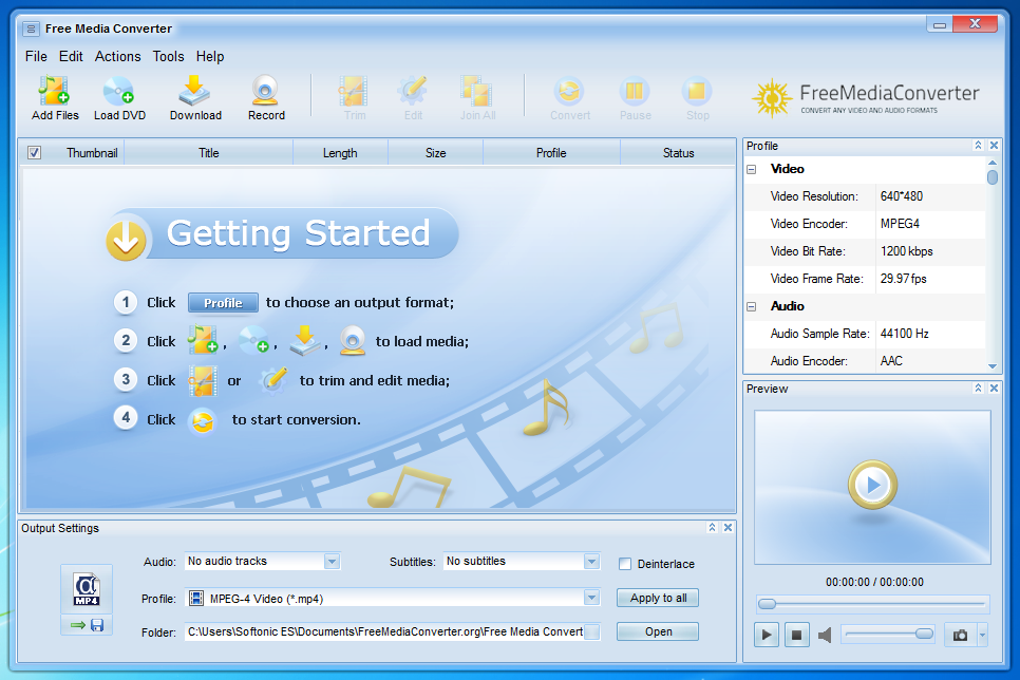Click the webcam record icon in step 2
Viewport: 1020px width, 680px height.
pos(352,340)
